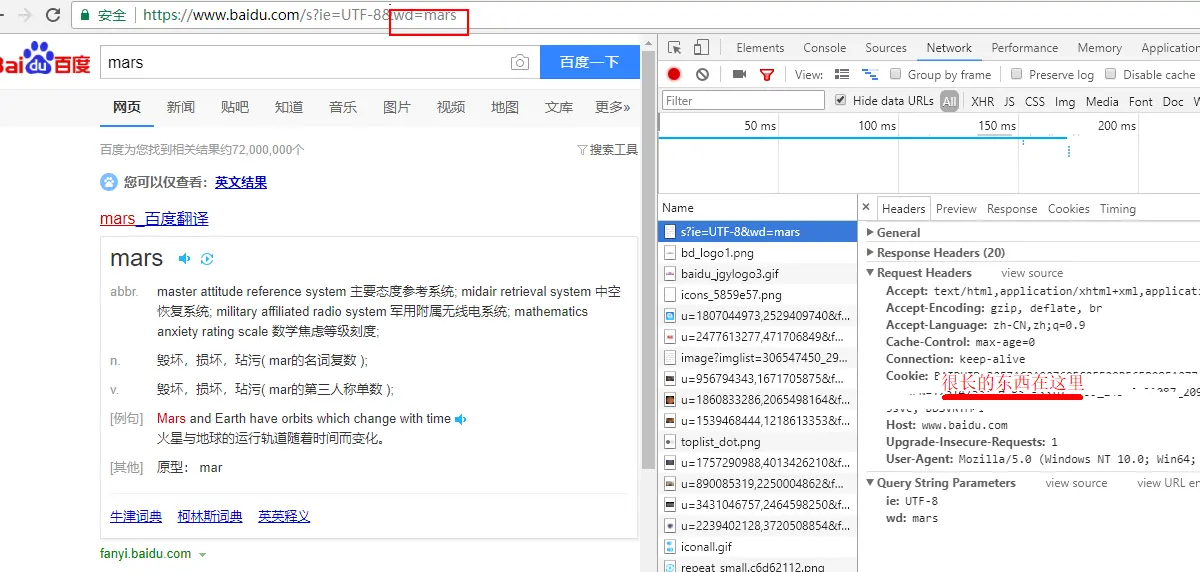The width and height of the screenshot is (1200, 572).
Task: Filter requests by Font
Action: click(x=1141, y=101)
